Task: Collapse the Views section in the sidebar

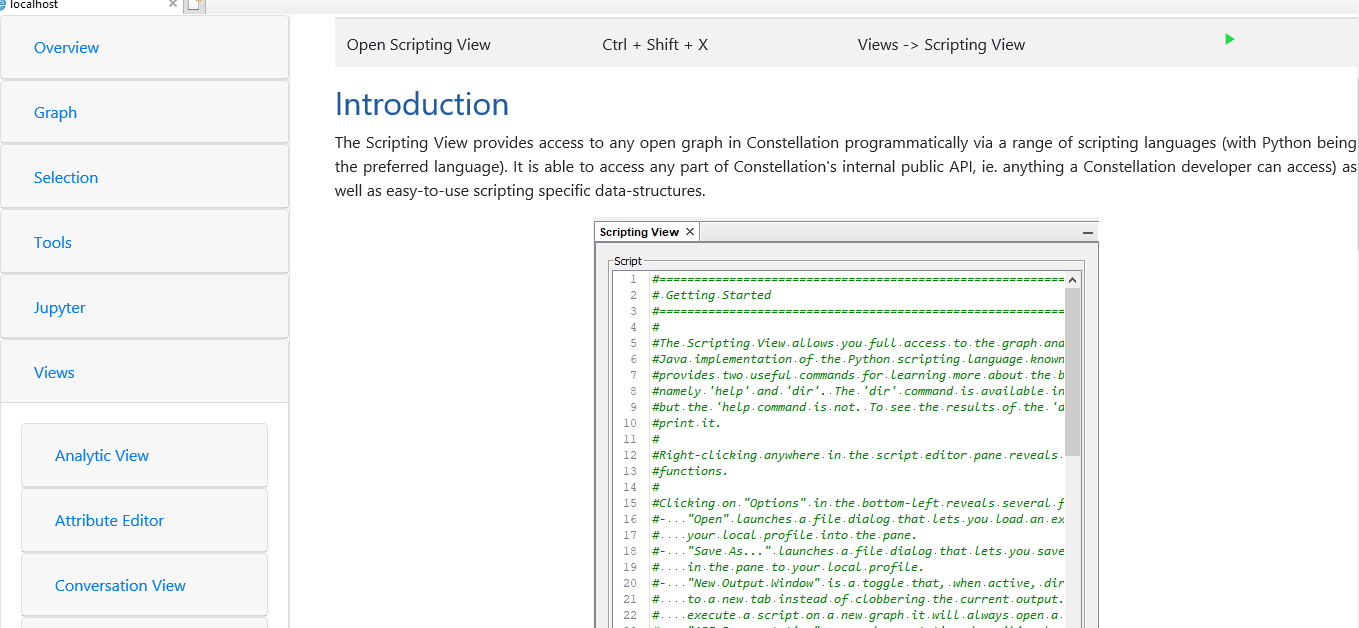Action: point(54,372)
